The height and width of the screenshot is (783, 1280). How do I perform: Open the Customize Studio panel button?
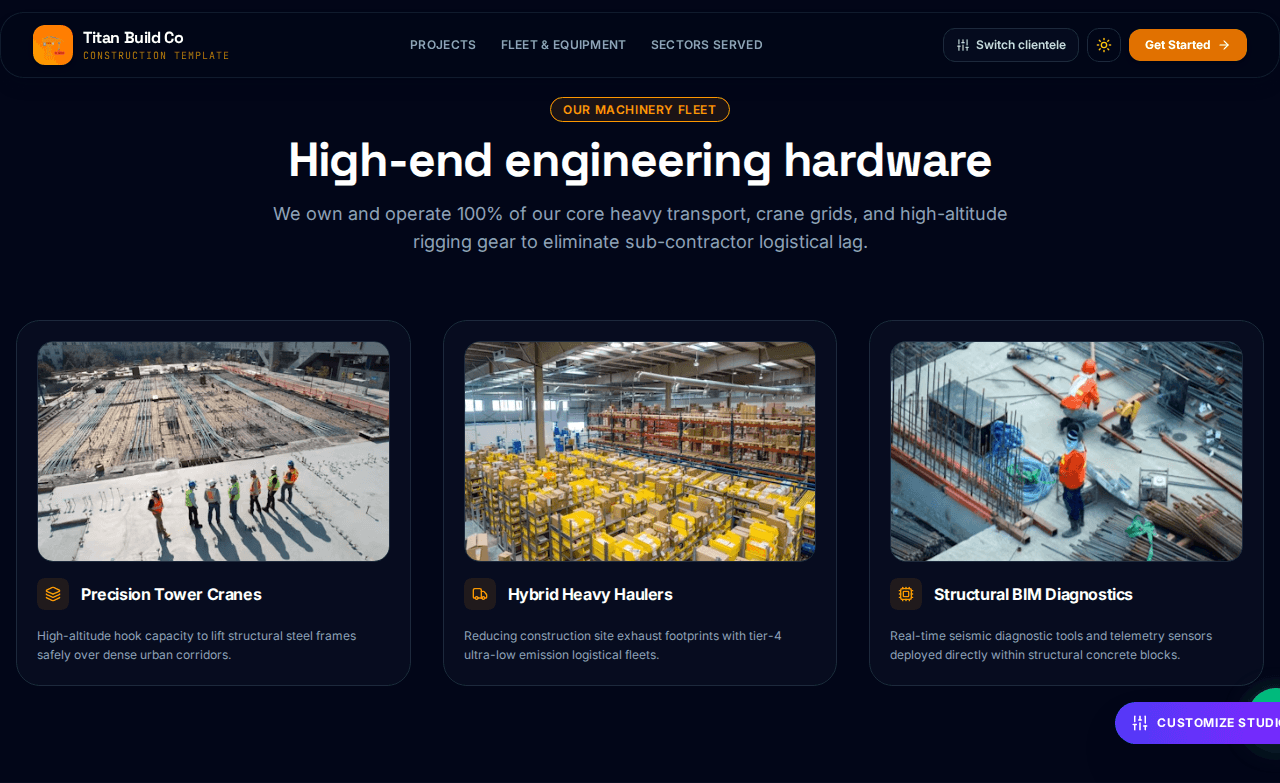1198,723
